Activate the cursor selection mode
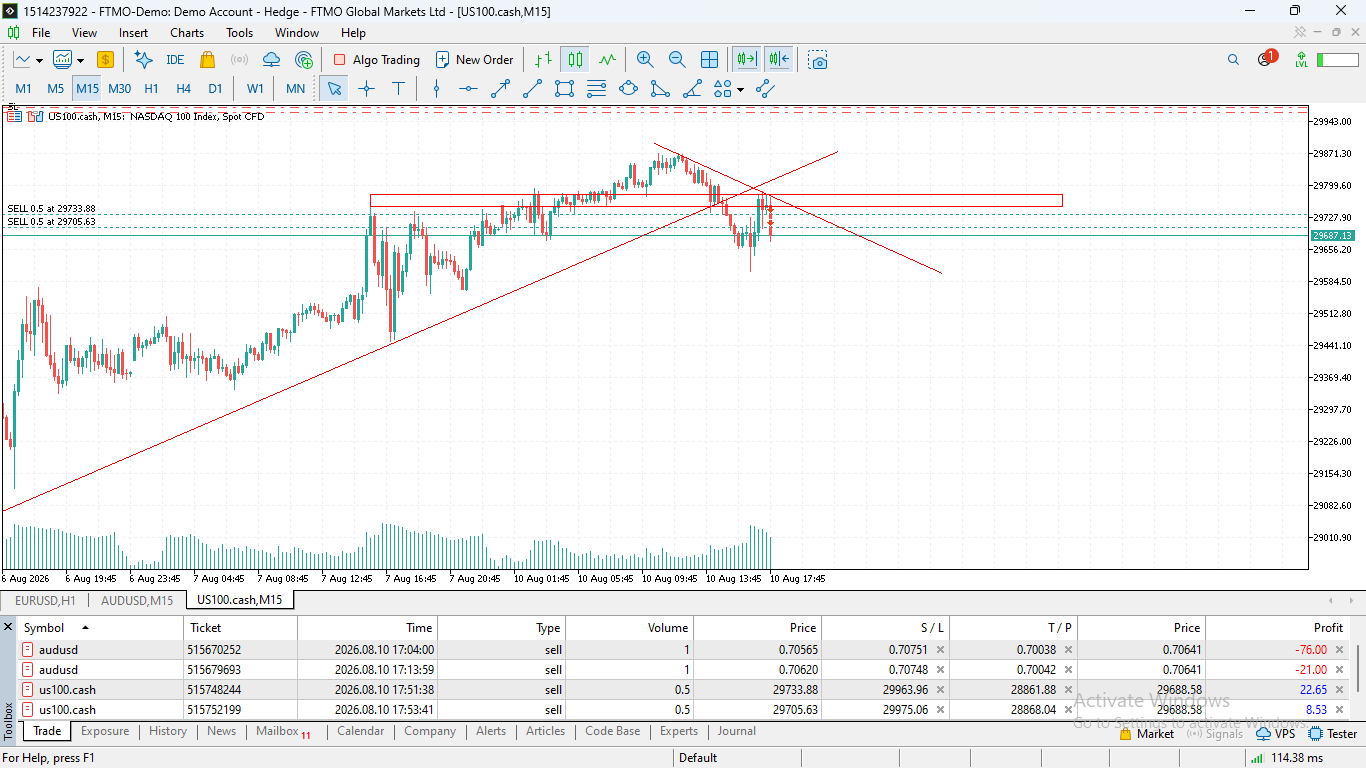 (x=334, y=89)
